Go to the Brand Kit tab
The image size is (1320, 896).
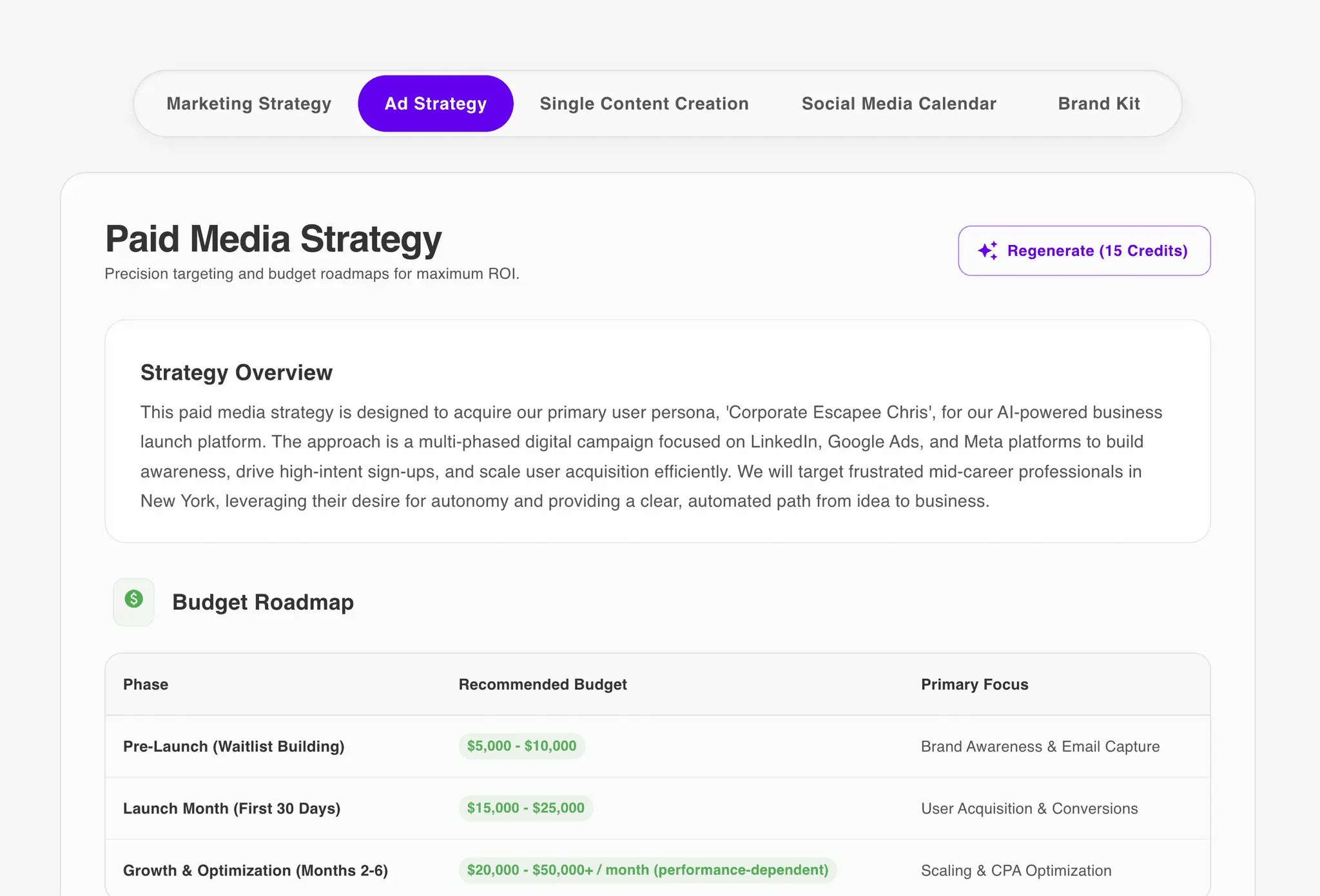(x=1099, y=104)
